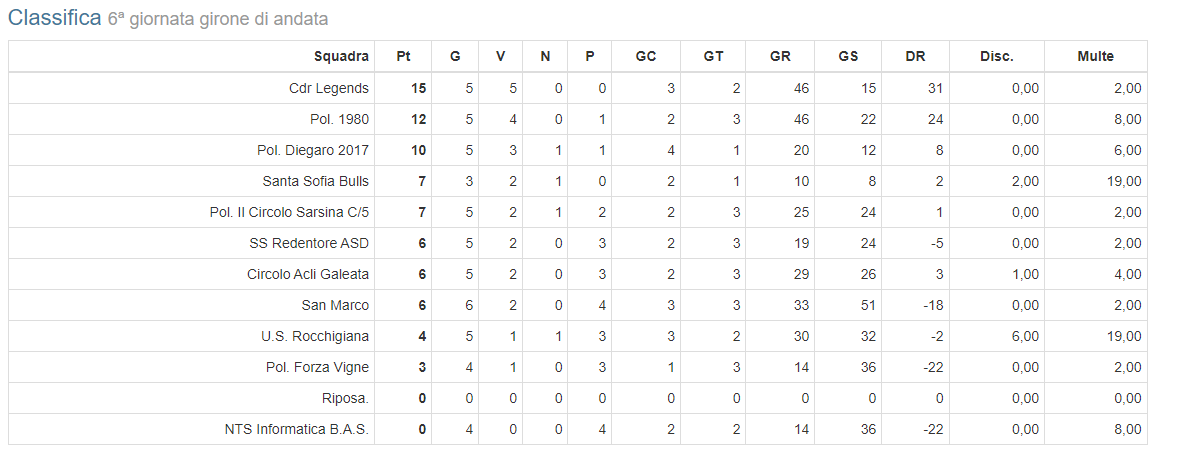Image resolution: width=1189 pixels, height=456 pixels.
Task: Click the Circolo Acli Galeata name
Action: 308,275
